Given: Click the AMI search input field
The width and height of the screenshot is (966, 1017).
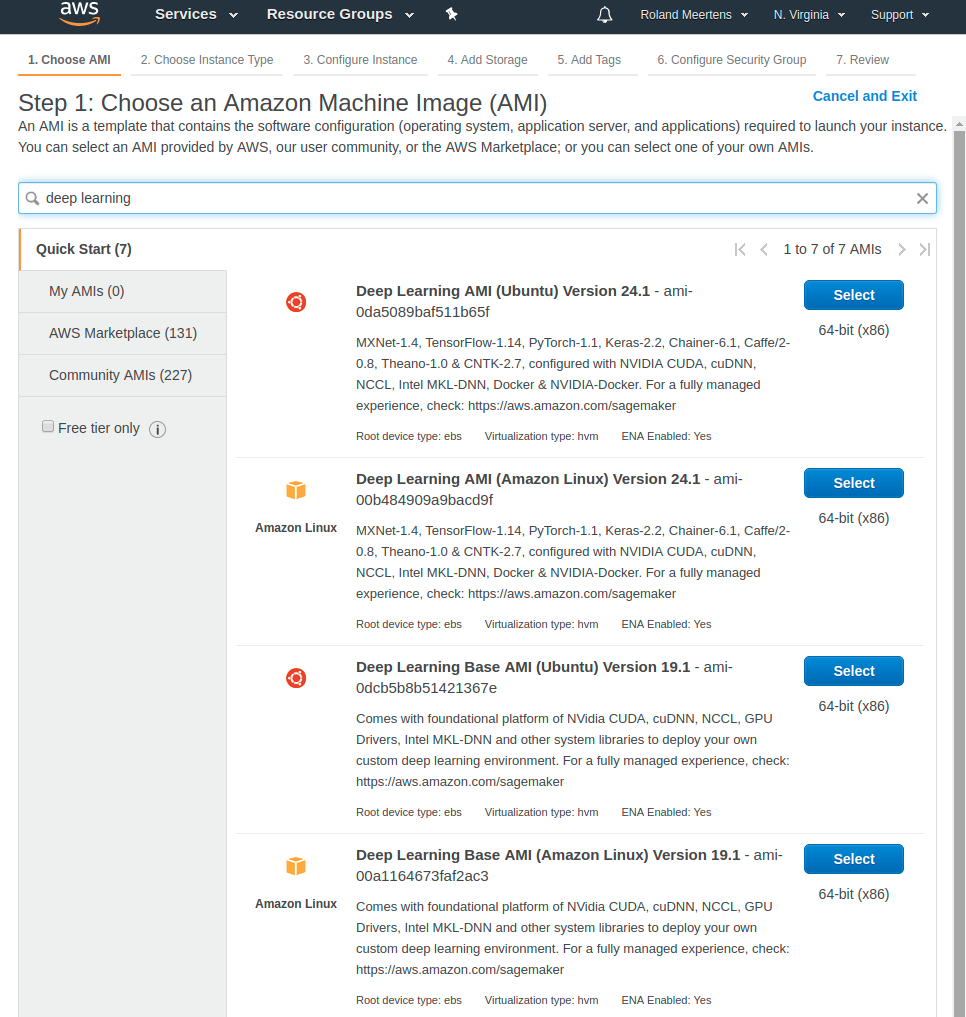Looking at the screenshot, I should coord(470,198).
